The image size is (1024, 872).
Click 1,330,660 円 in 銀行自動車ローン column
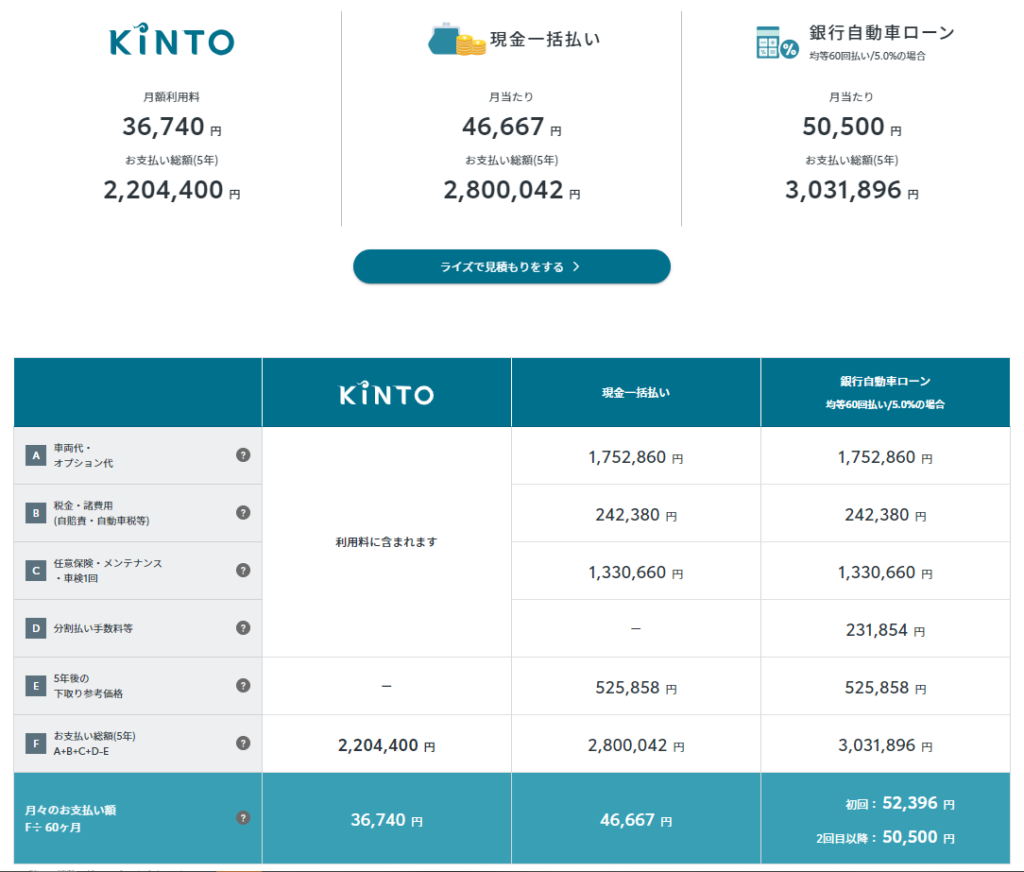click(x=885, y=572)
